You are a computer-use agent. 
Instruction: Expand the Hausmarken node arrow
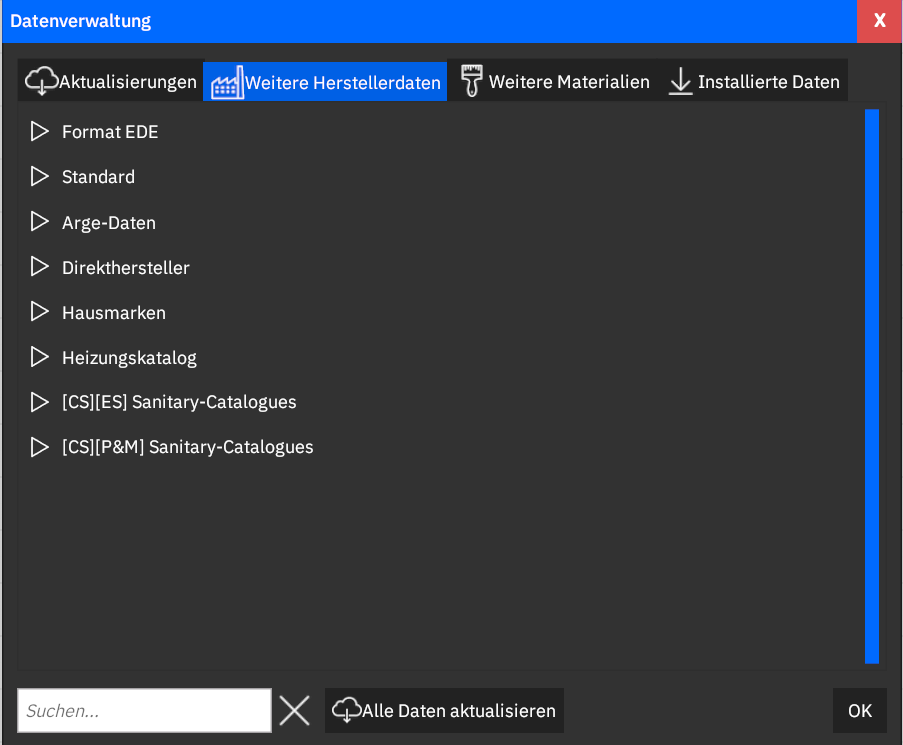tap(39, 311)
